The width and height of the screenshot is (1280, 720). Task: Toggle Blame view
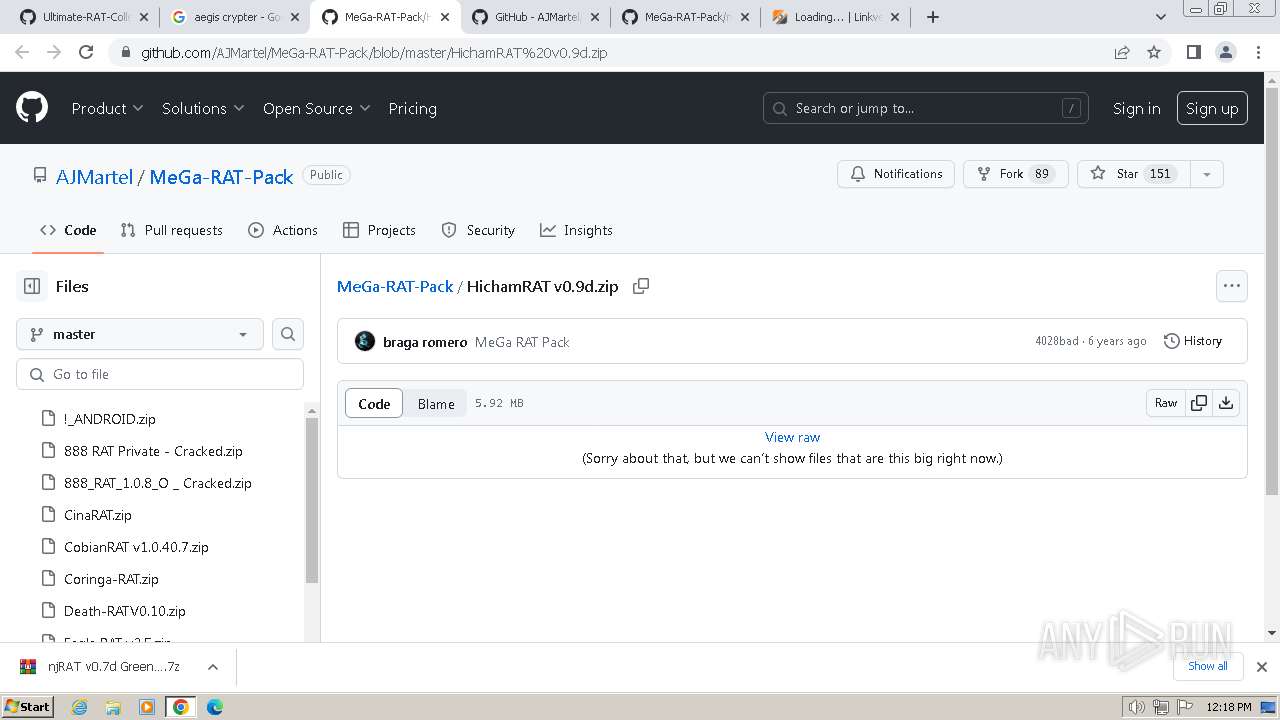pyautogui.click(x=436, y=404)
